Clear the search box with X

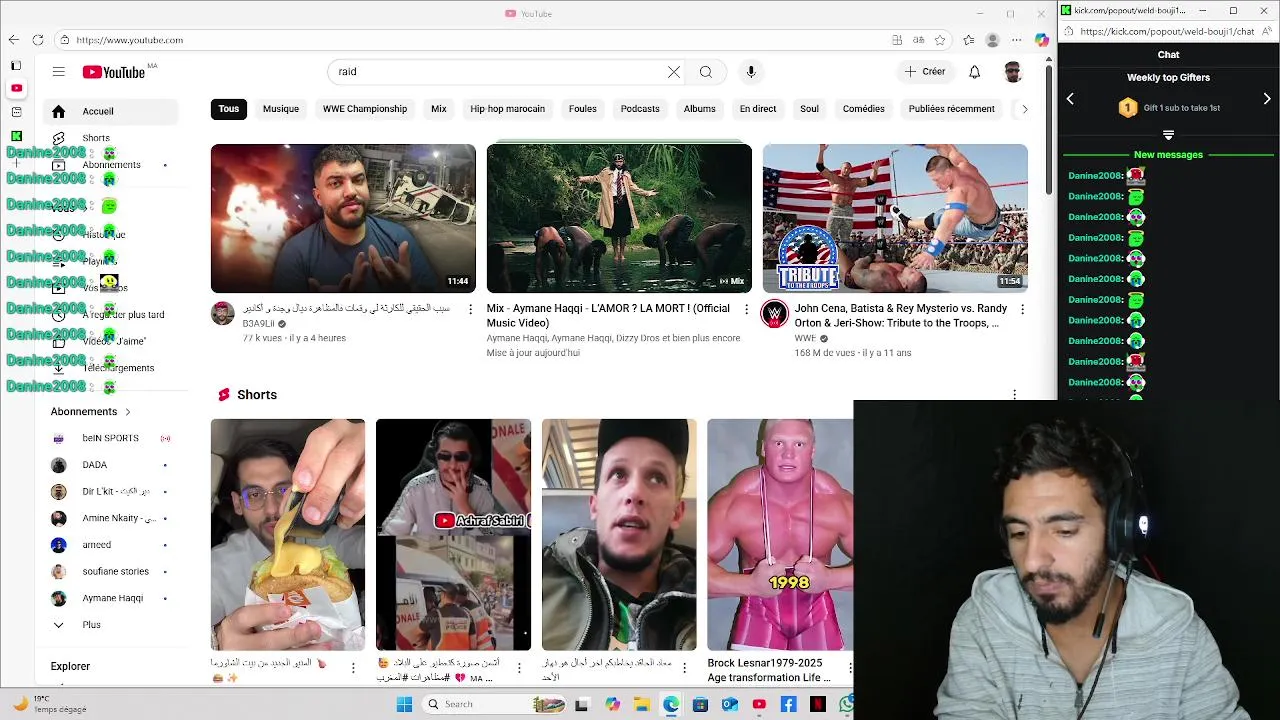(x=674, y=72)
